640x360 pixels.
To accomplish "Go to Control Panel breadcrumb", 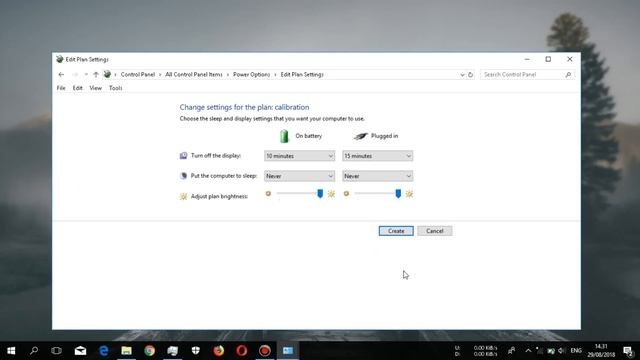I will click(x=138, y=75).
